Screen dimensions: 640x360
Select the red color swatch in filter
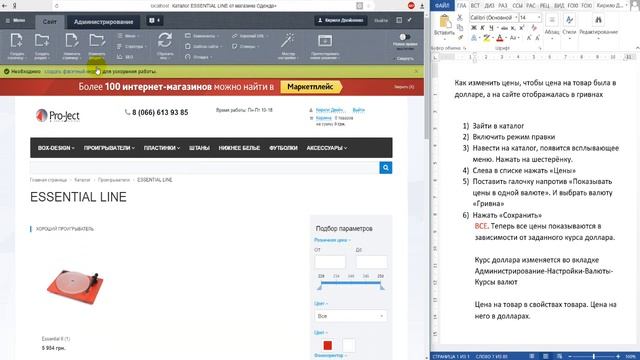point(327,346)
